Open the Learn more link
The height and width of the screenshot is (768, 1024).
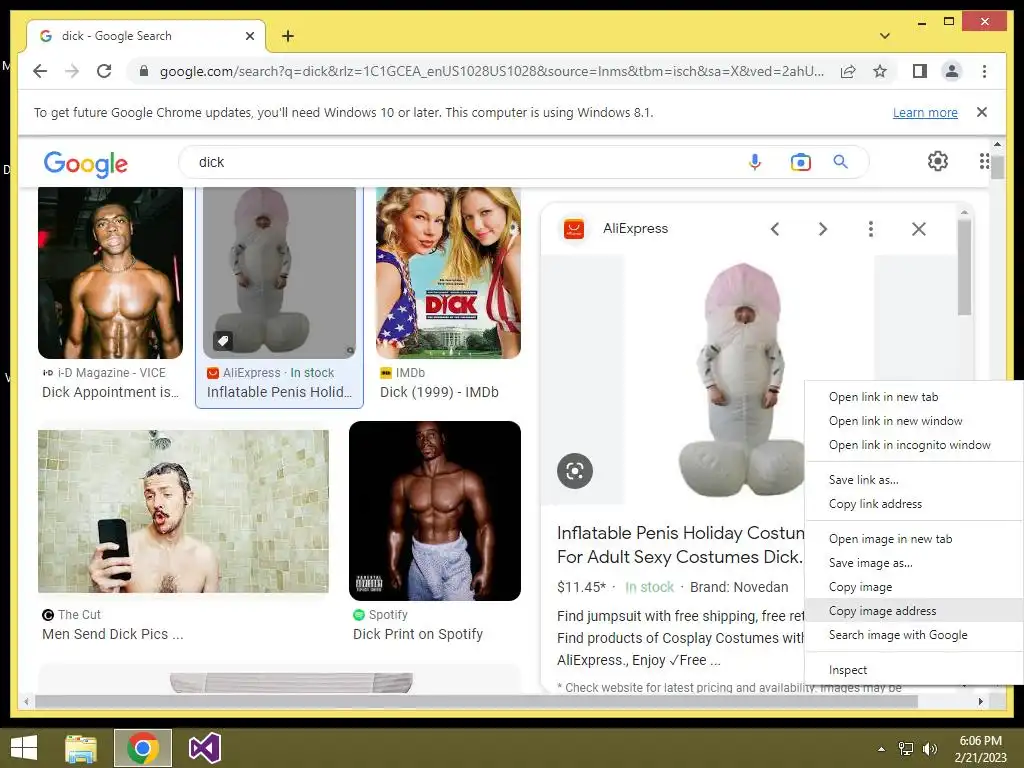click(x=925, y=112)
